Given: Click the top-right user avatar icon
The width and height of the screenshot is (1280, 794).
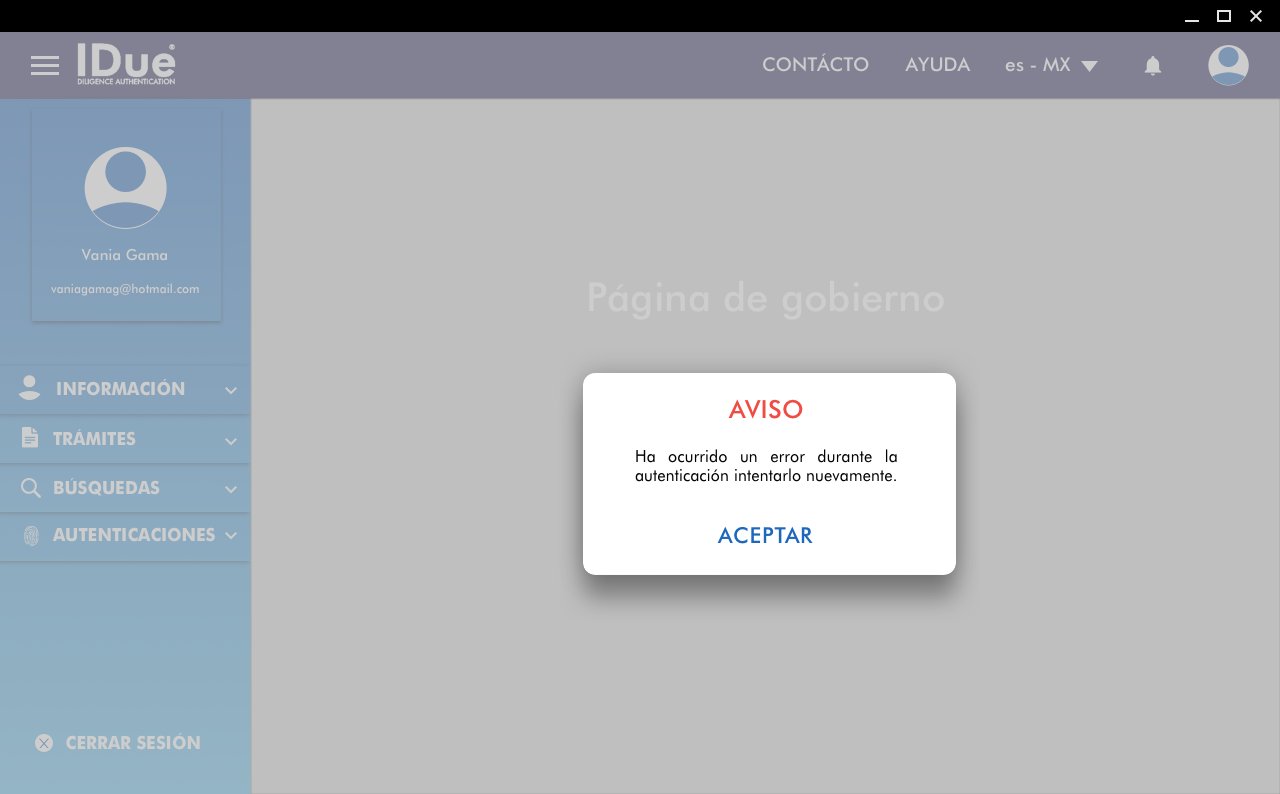Looking at the screenshot, I should (x=1228, y=66).
